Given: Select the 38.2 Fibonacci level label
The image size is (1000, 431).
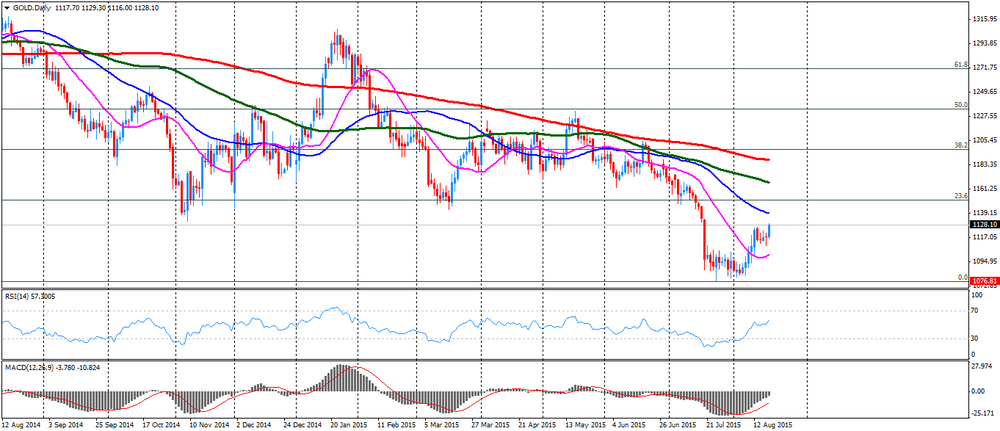Looking at the screenshot, I should click(960, 145).
